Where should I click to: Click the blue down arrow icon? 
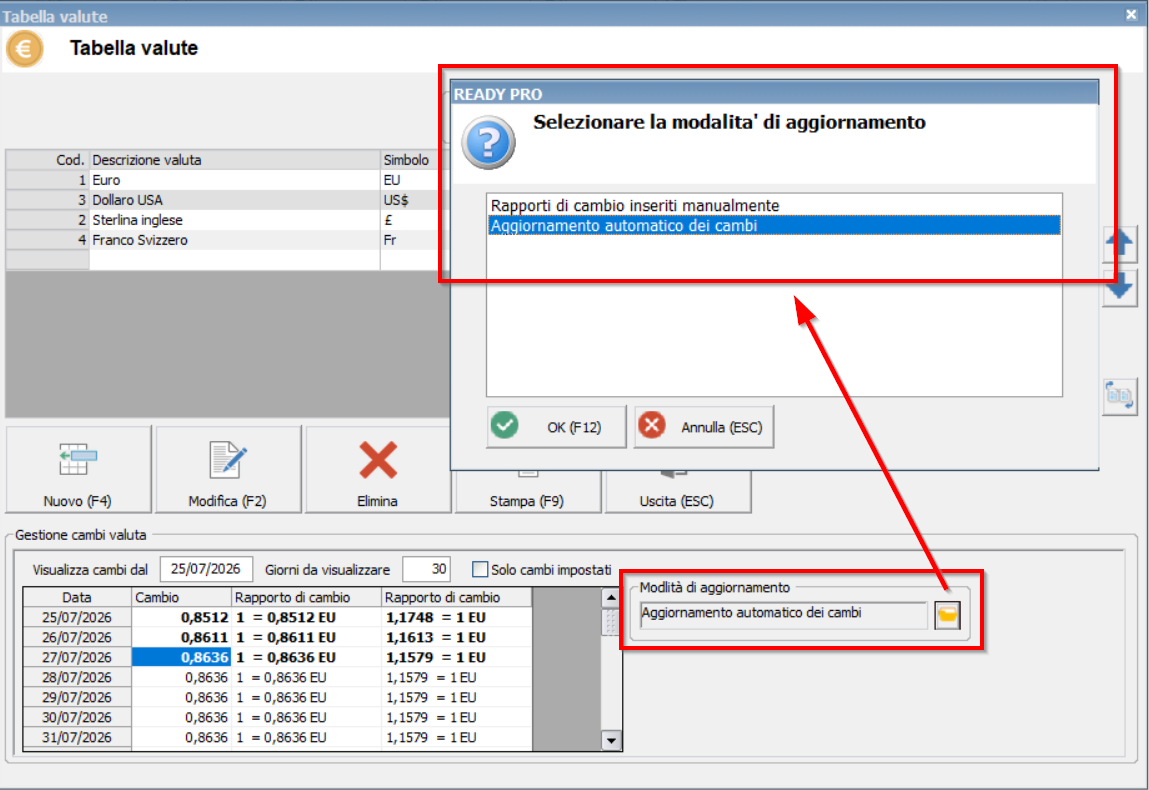click(x=1120, y=287)
